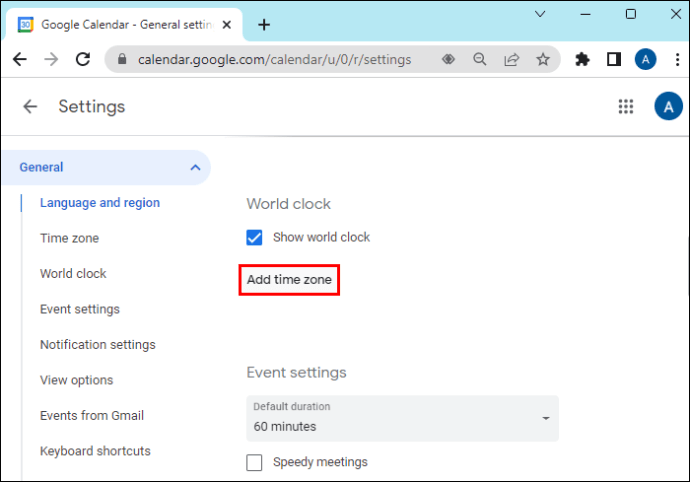Viewport: 690px width, 482px height.
Task: Click the back arrow next to Settings
Action: pos(30,106)
